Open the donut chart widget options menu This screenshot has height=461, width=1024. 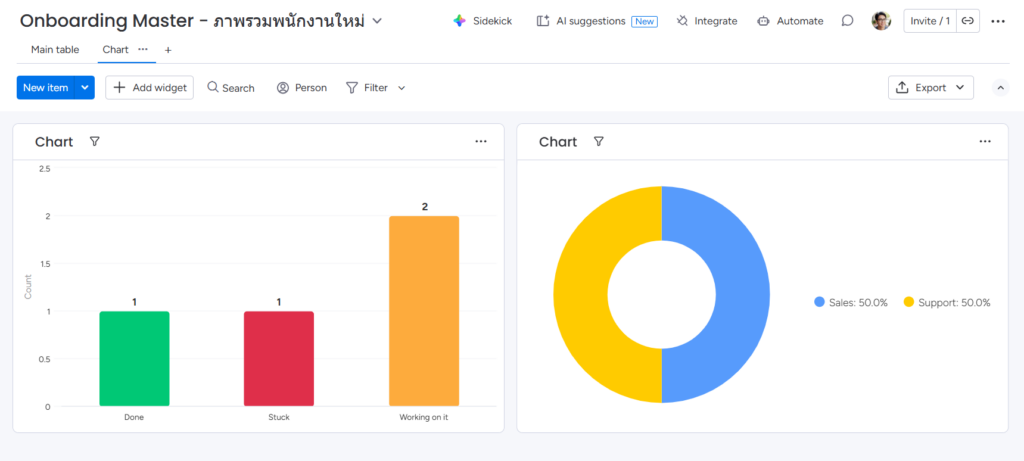pos(985,142)
